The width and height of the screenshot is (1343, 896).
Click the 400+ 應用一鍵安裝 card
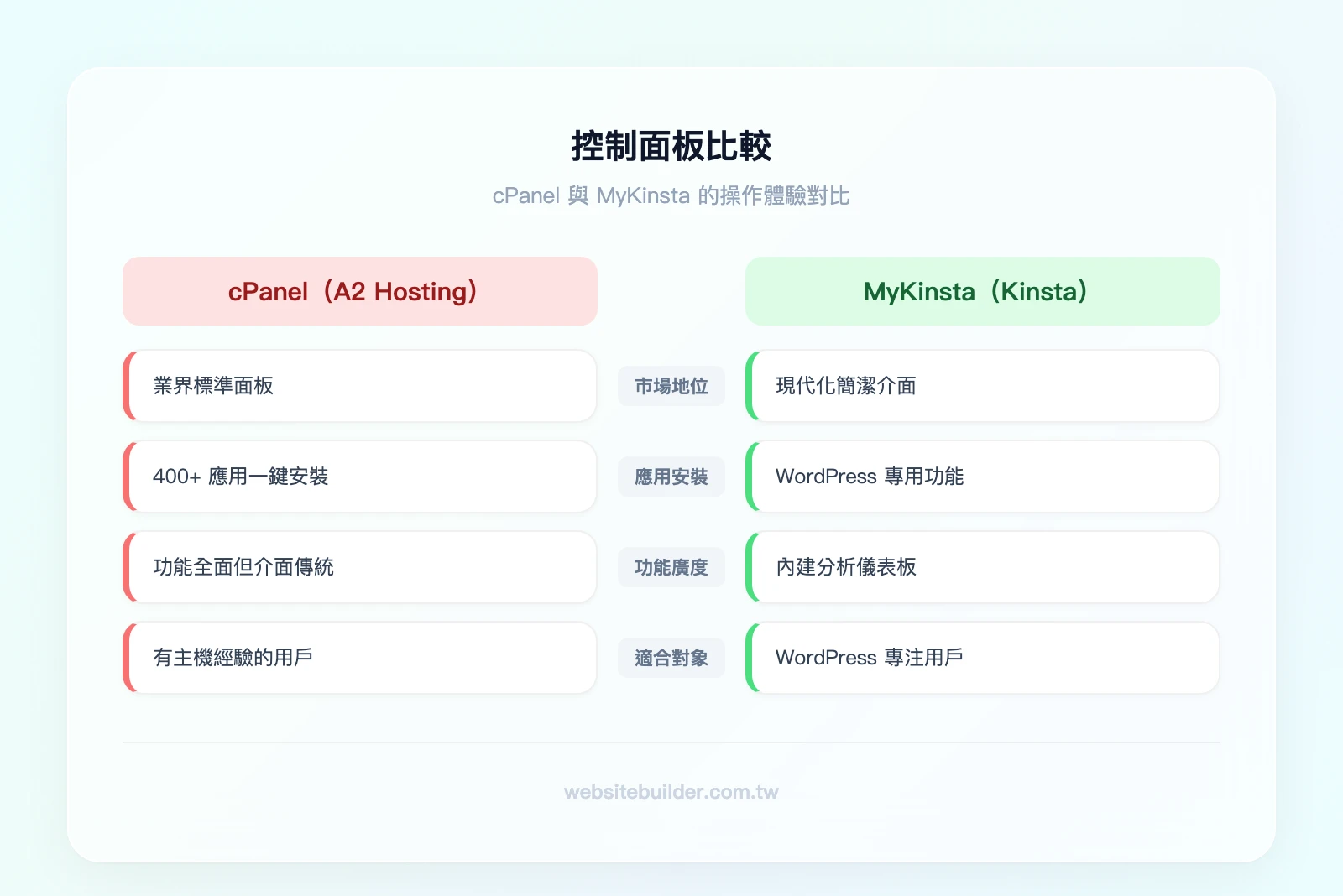point(360,477)
